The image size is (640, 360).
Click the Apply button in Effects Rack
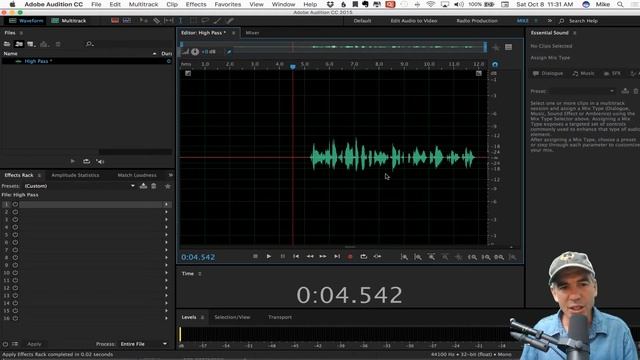[x=34, y=344]
